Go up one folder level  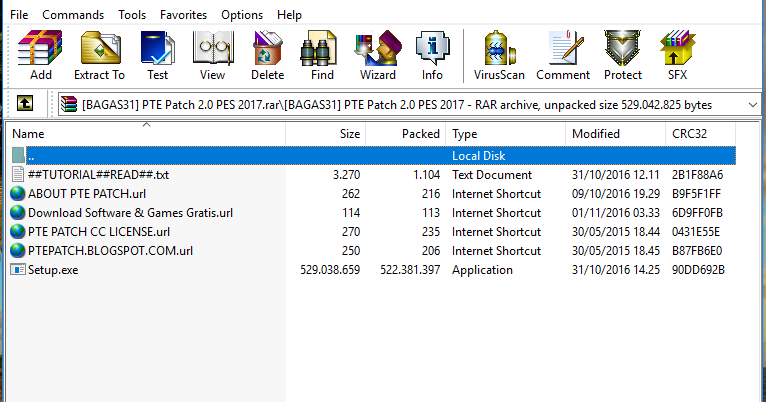pos(25,104)
